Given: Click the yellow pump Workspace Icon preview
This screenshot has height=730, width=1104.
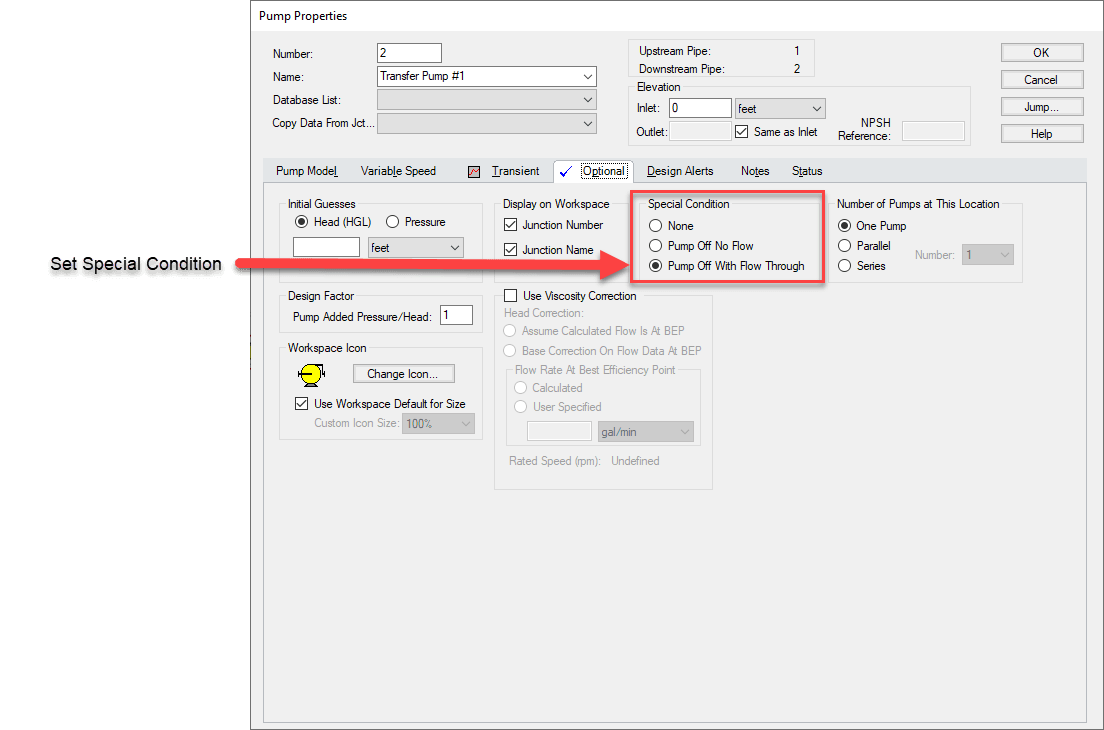Looking at the screenshot, I should (310, 373).
